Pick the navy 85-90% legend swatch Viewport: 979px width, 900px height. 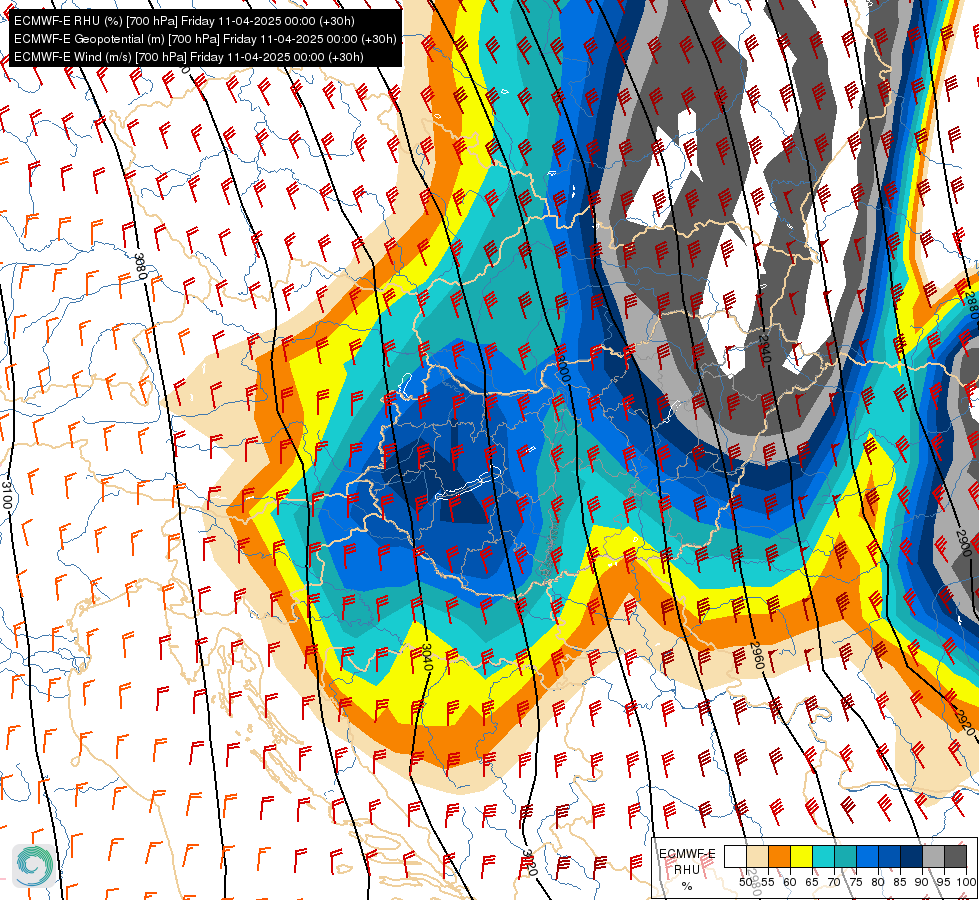912,856
